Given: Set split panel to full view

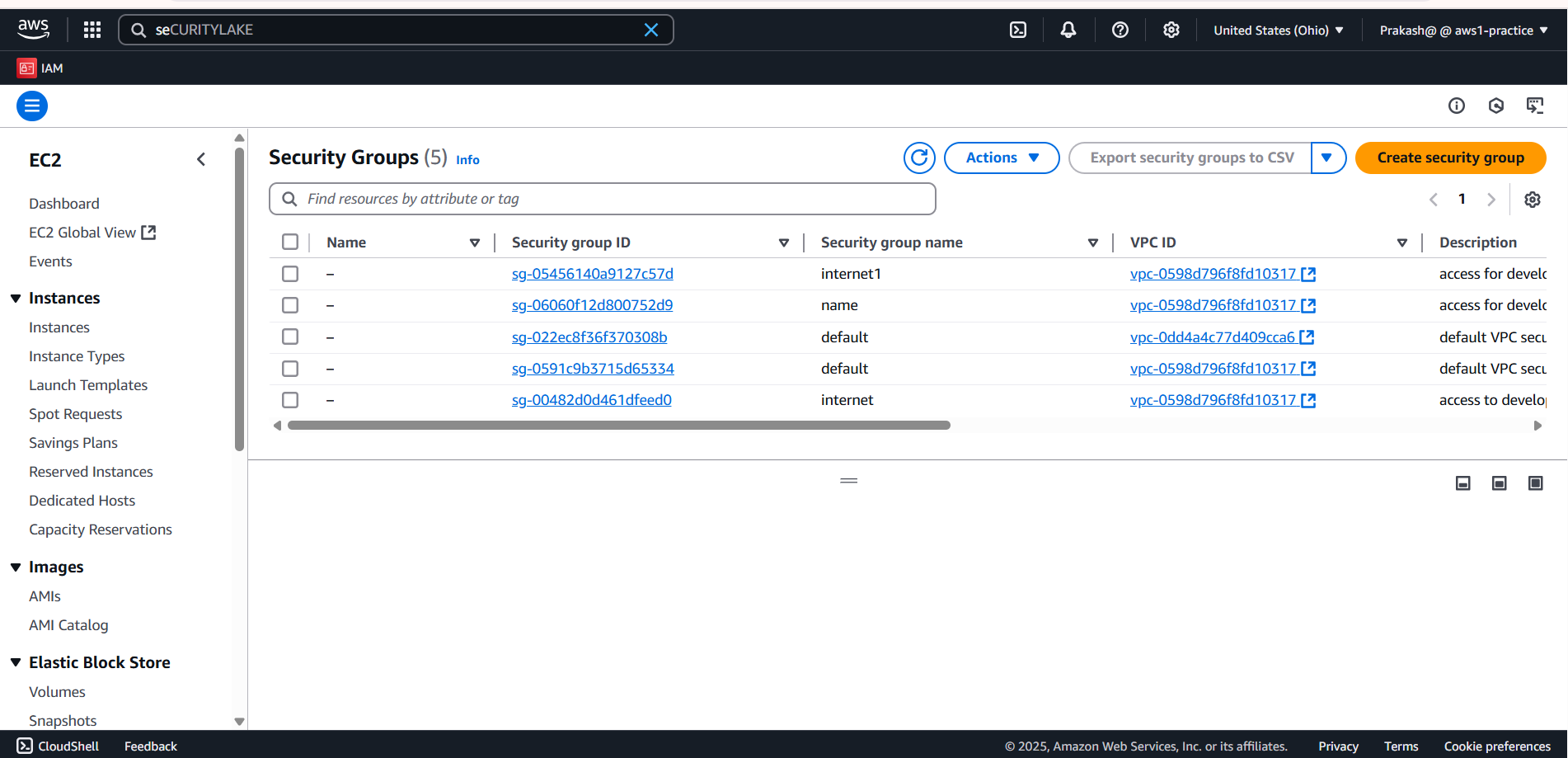Looking at the screenshot, I should [1536, 483].
